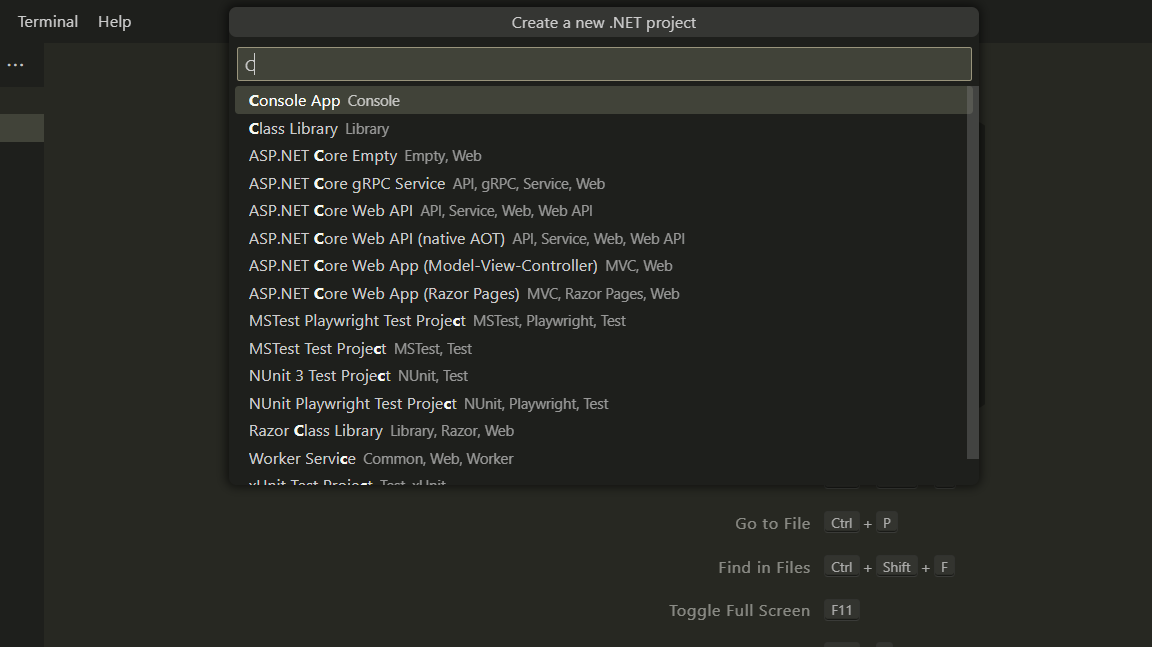Screen dimensions: 1152x647
Task: Choose MSTest Test Project template
Action: click(603, 349)
